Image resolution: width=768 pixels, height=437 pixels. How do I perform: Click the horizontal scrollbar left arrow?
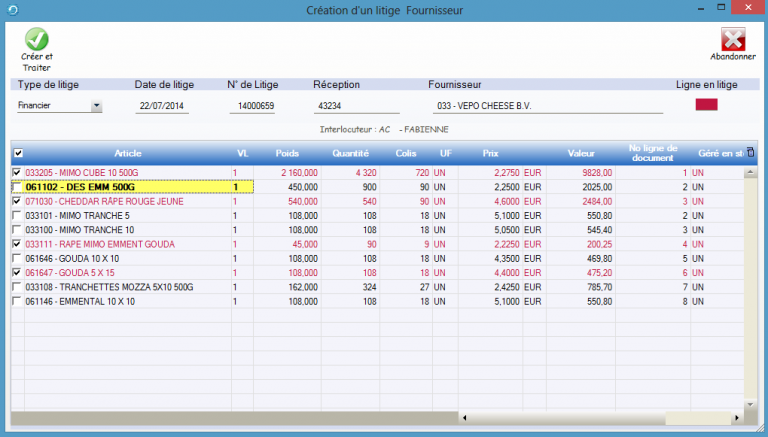[465, 416]
